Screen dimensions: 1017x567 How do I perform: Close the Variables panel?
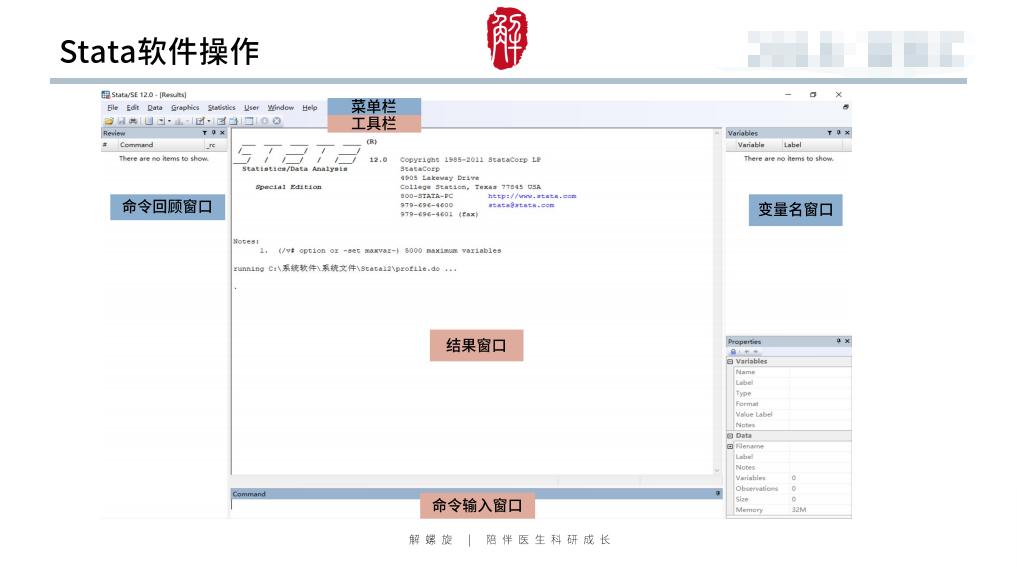tap(847, 133)
